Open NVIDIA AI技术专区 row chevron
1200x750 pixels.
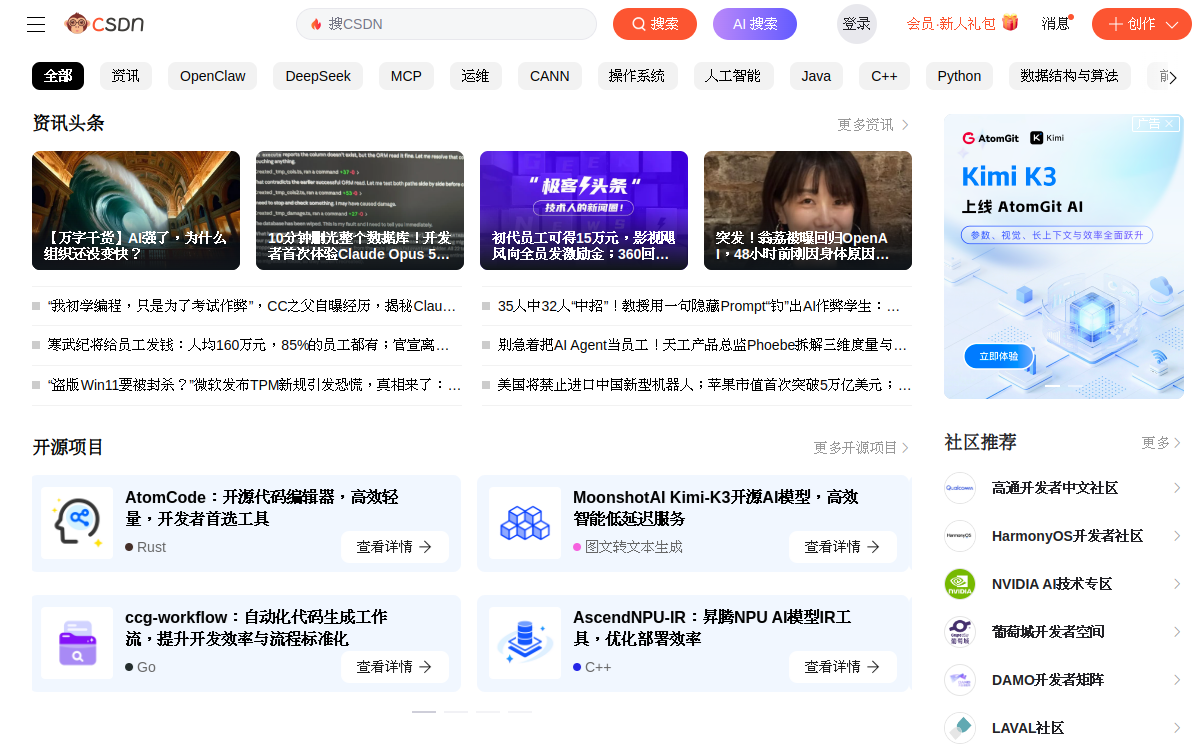click(1177, 584)
